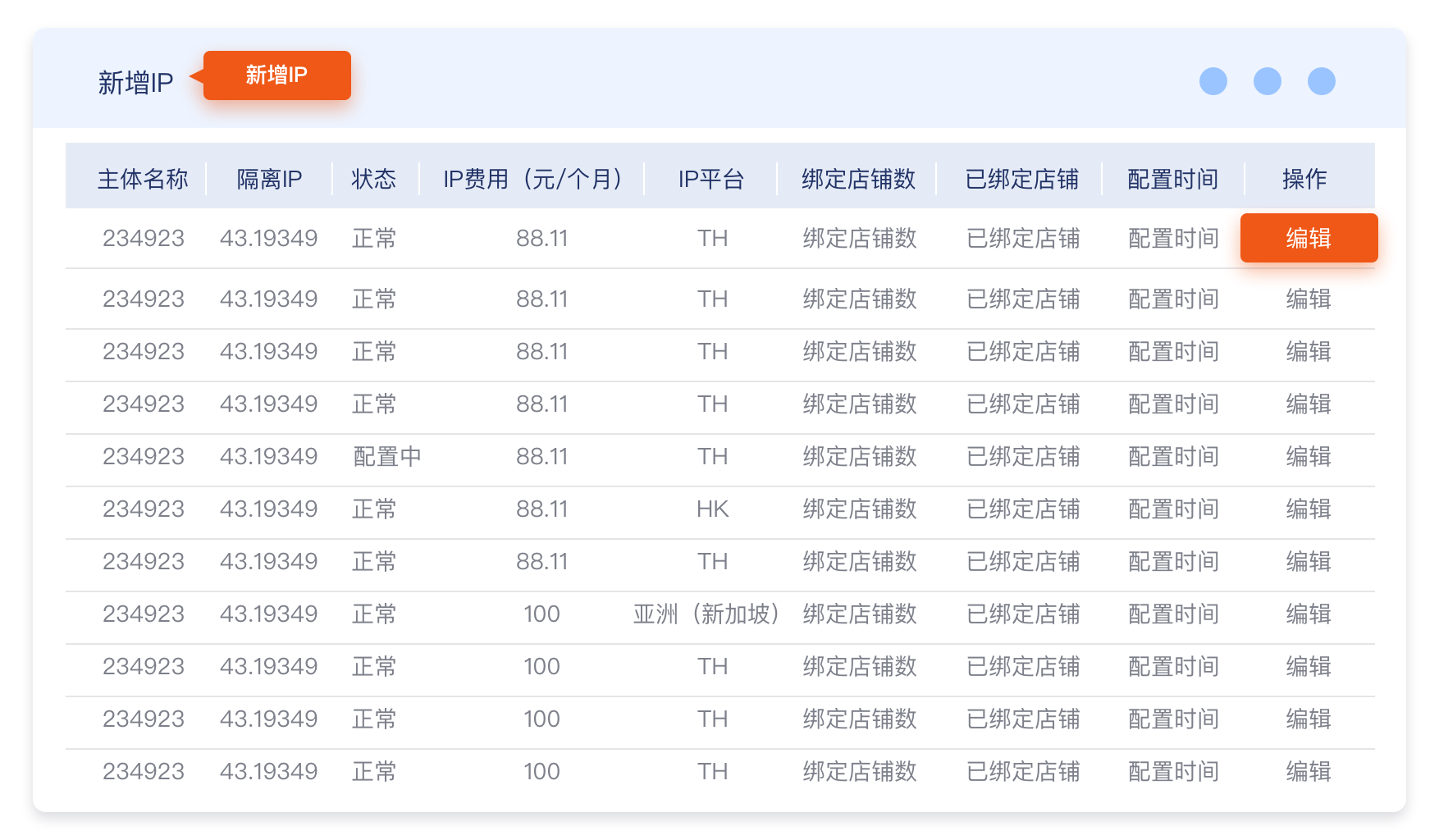1439x840 pixels.
Task: Select the HK platform cell
Action: pos(712,509)
